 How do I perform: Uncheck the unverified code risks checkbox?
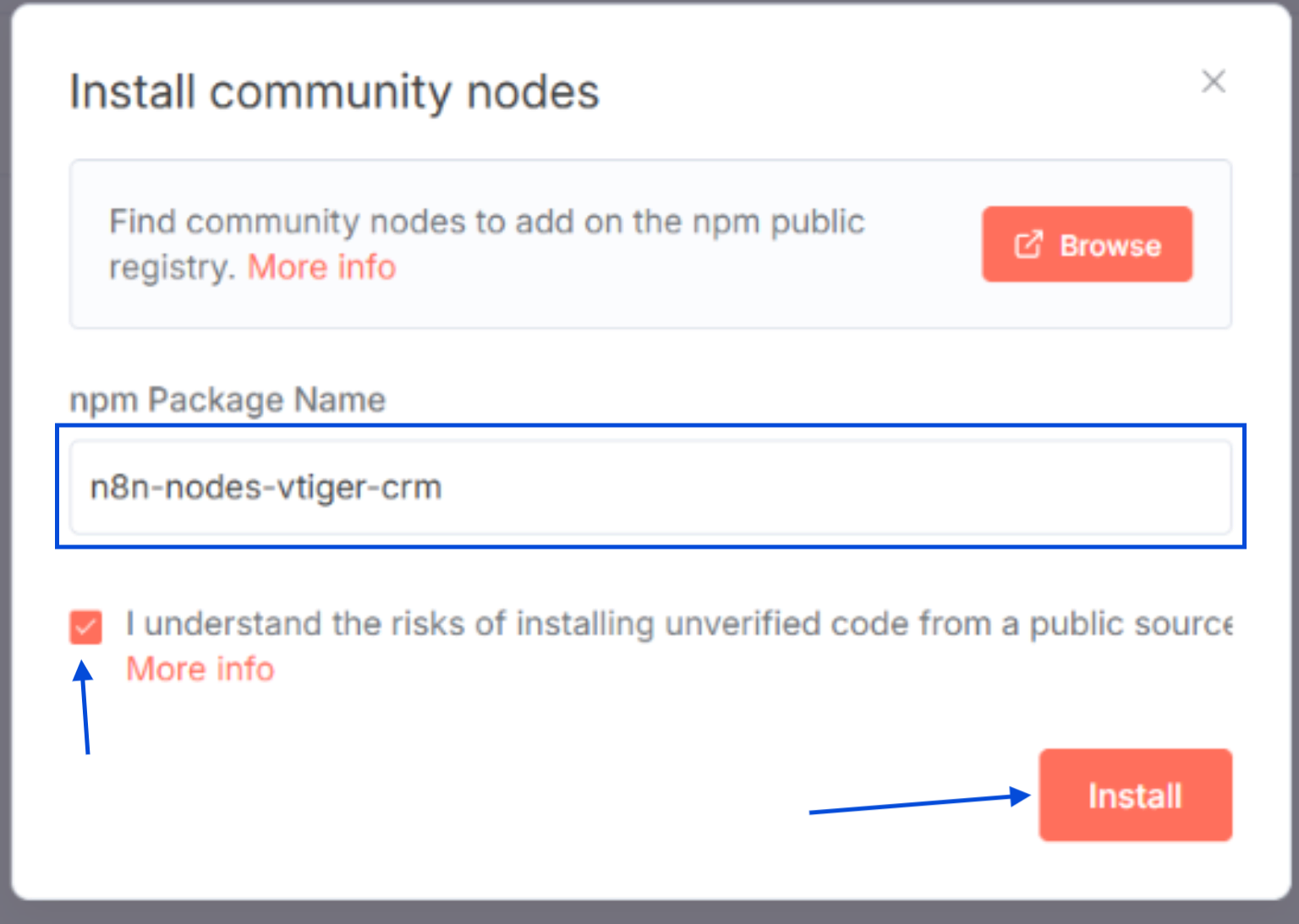(x=86, y=627)
